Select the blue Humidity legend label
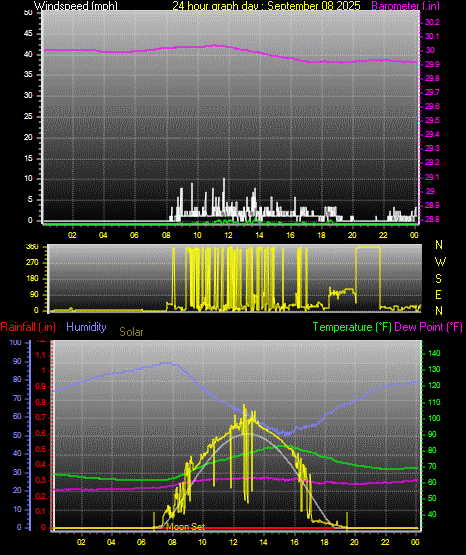Screen dimensions: 466x555 (86, 327)
